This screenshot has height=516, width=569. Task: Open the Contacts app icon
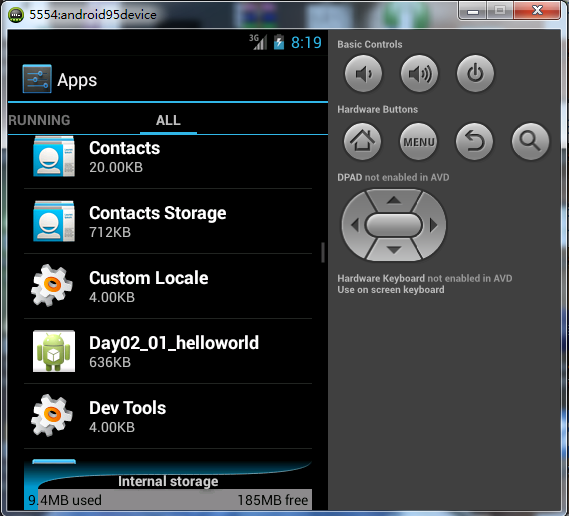click(x=54, y=156)
